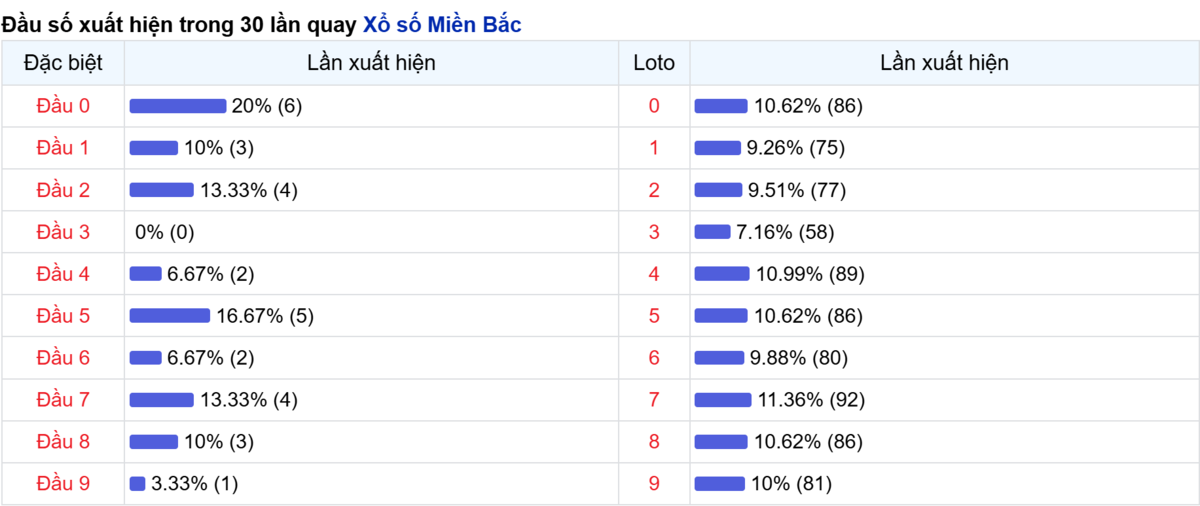Select the Đầu 9 row label
The height and width of the screenshot is (506, 1200).
[63, 484]
